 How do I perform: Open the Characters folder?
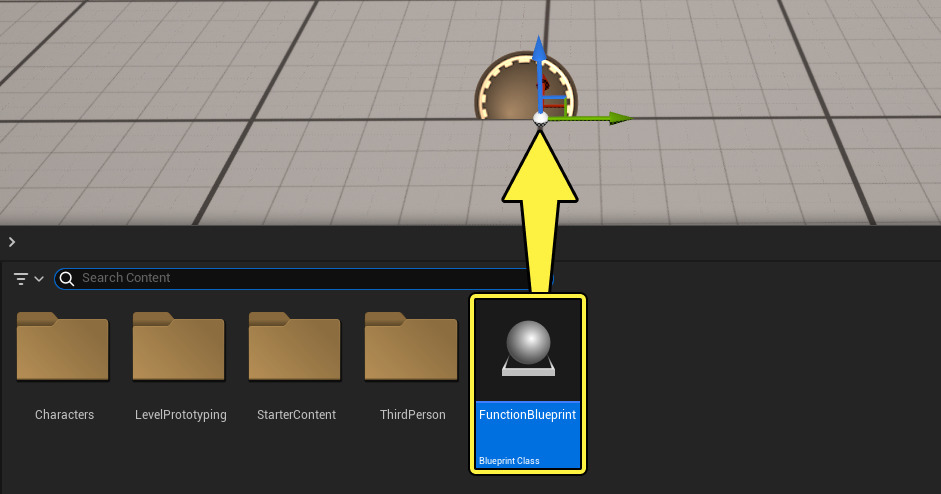click(62, 346)
